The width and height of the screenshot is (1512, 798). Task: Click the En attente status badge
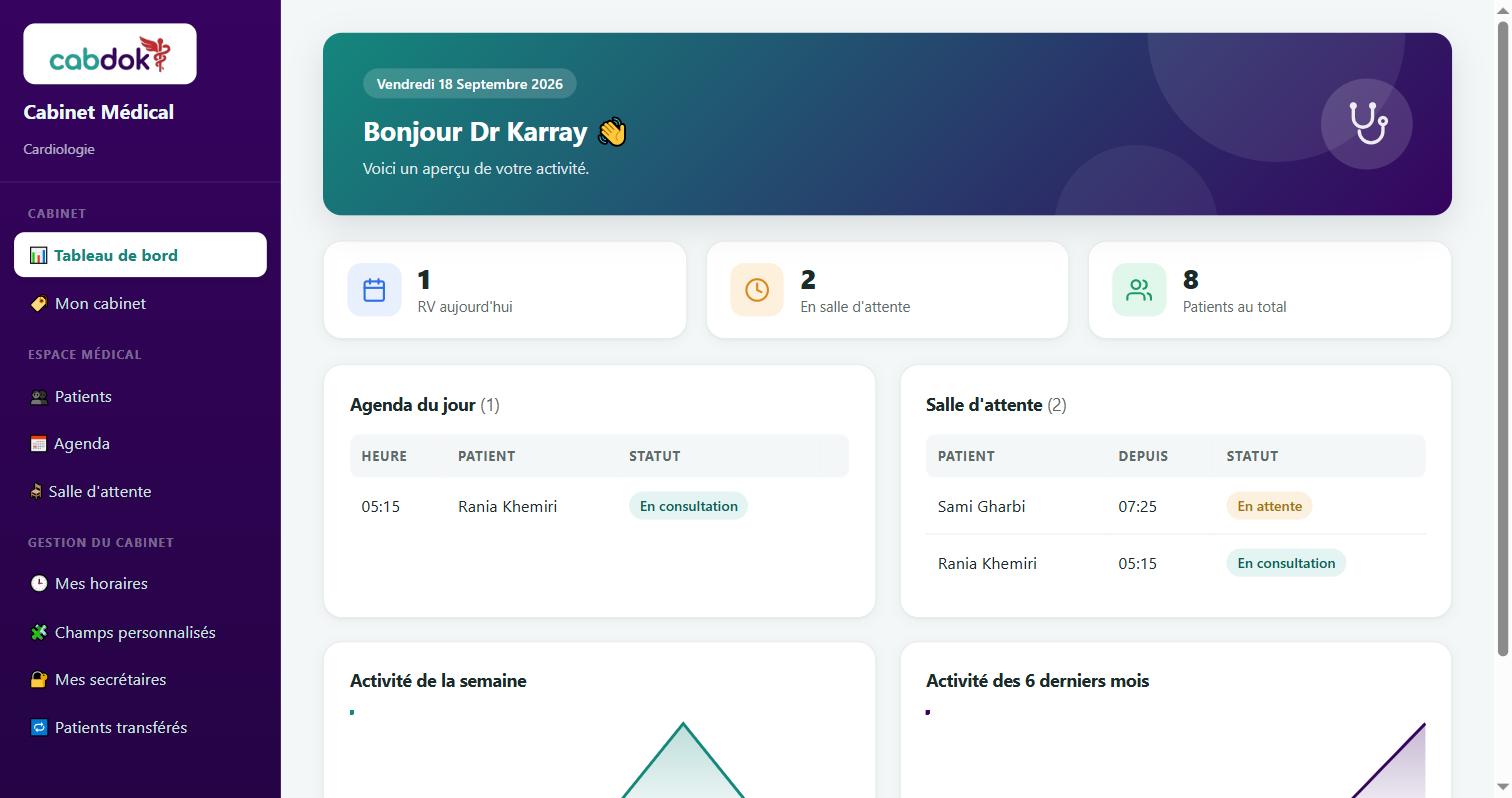[1269, 506]
